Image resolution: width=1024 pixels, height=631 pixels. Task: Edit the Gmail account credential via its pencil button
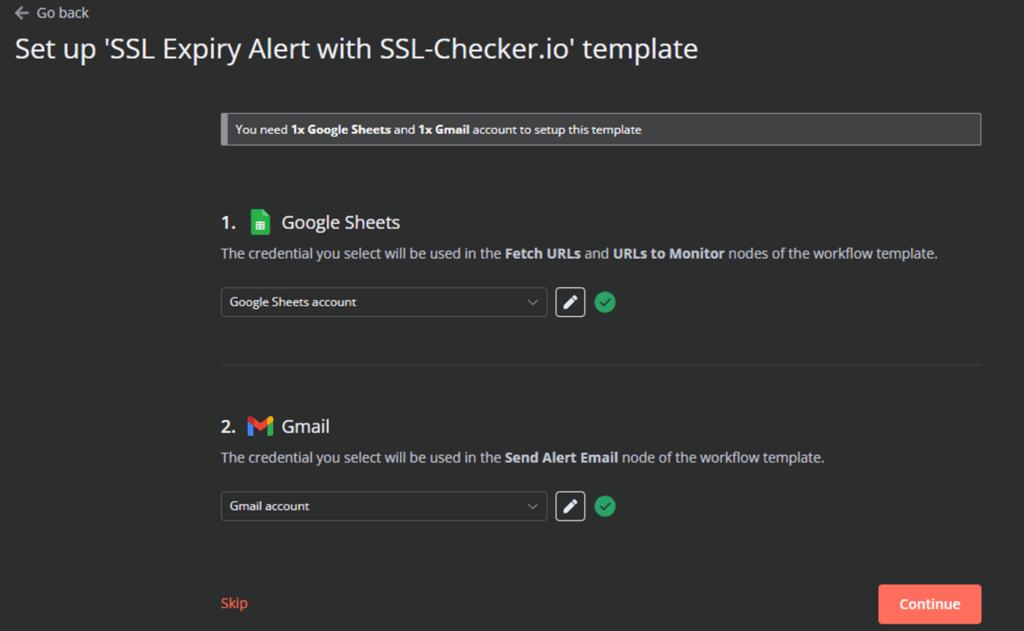570,506
